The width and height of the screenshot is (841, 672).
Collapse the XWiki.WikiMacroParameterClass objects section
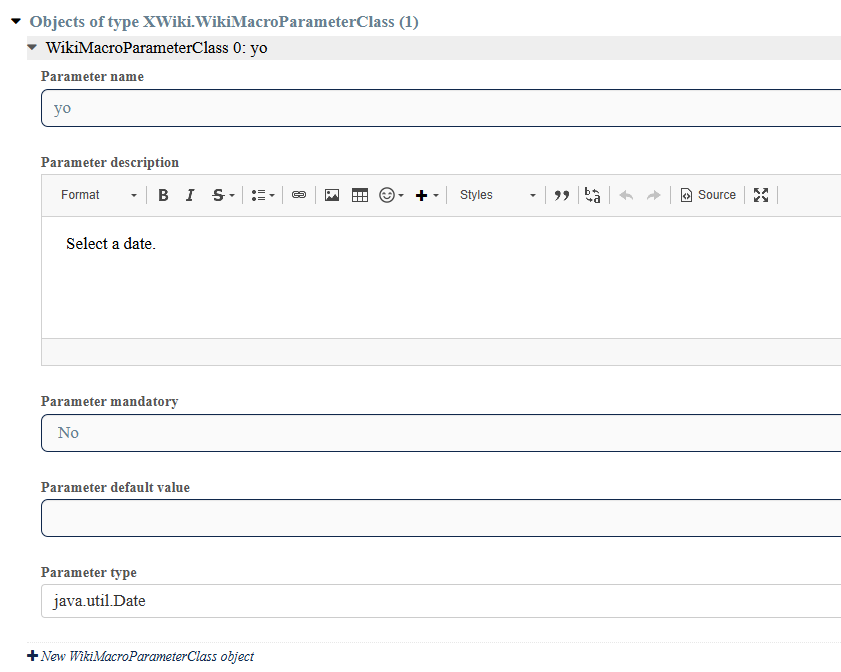pyautogui.click(x=16, y=21)
